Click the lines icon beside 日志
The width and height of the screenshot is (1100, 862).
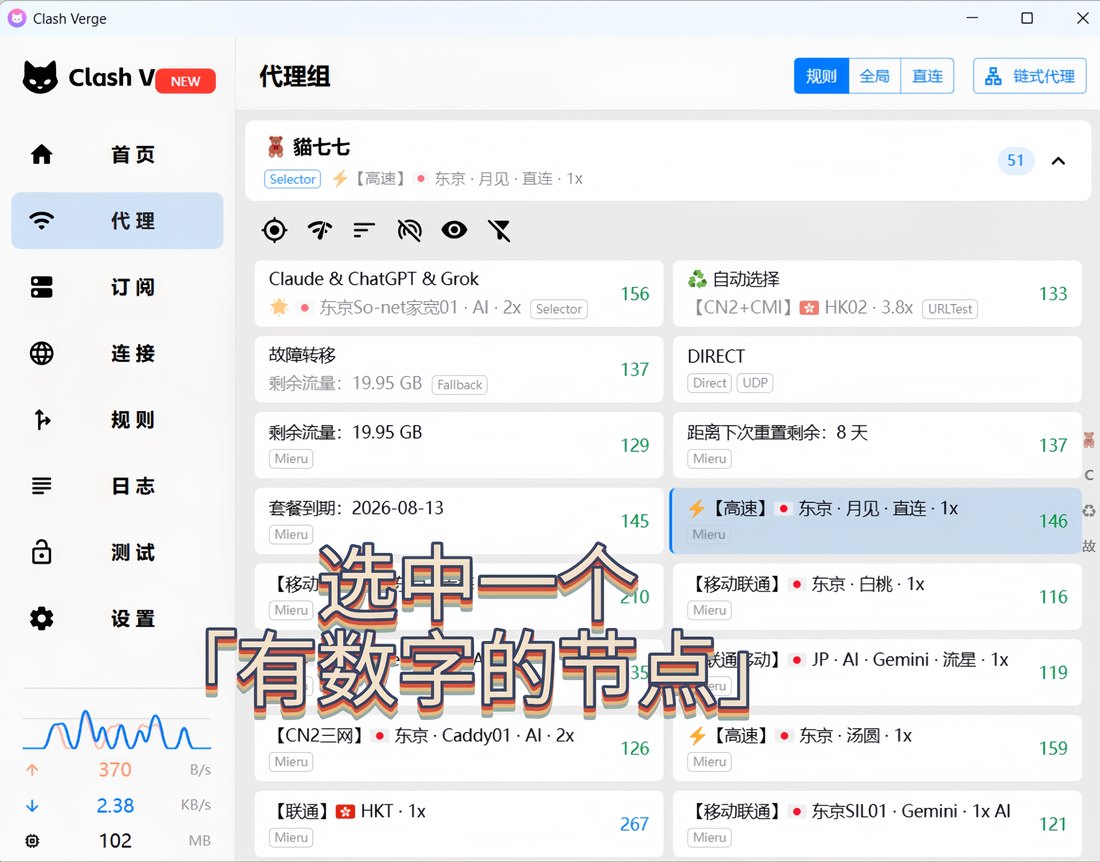click(41, 485)
